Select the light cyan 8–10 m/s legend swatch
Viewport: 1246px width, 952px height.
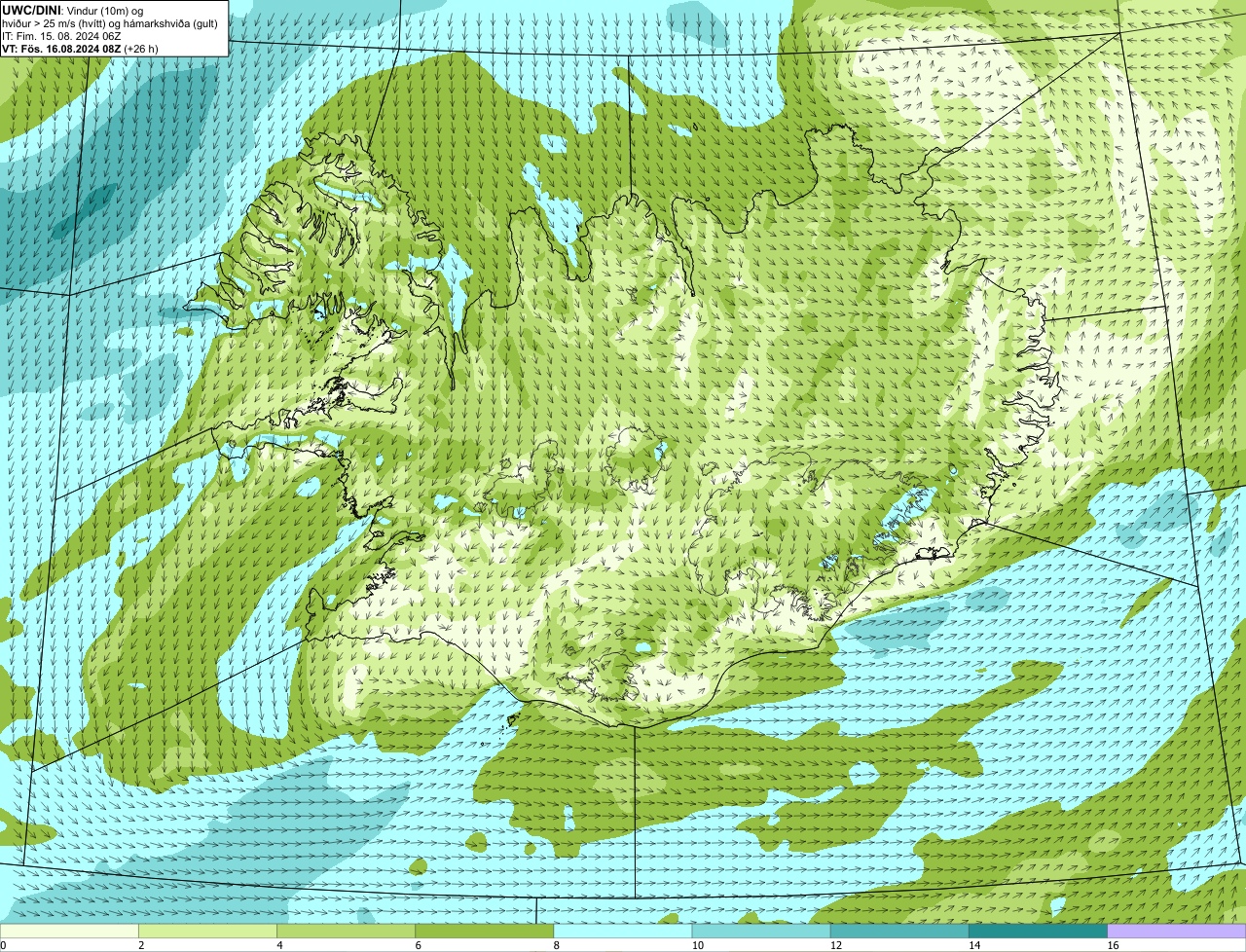tap(623, 931)
